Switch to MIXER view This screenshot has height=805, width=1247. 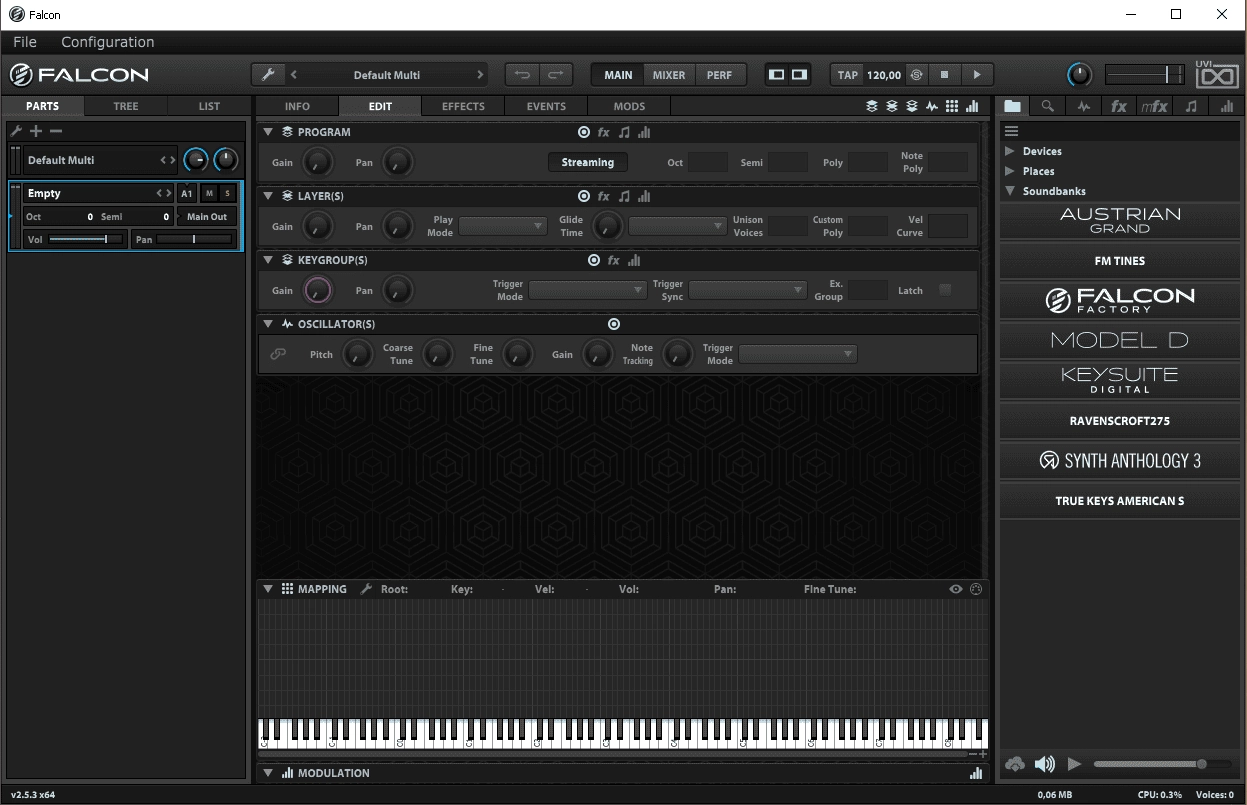click(669, 75)
